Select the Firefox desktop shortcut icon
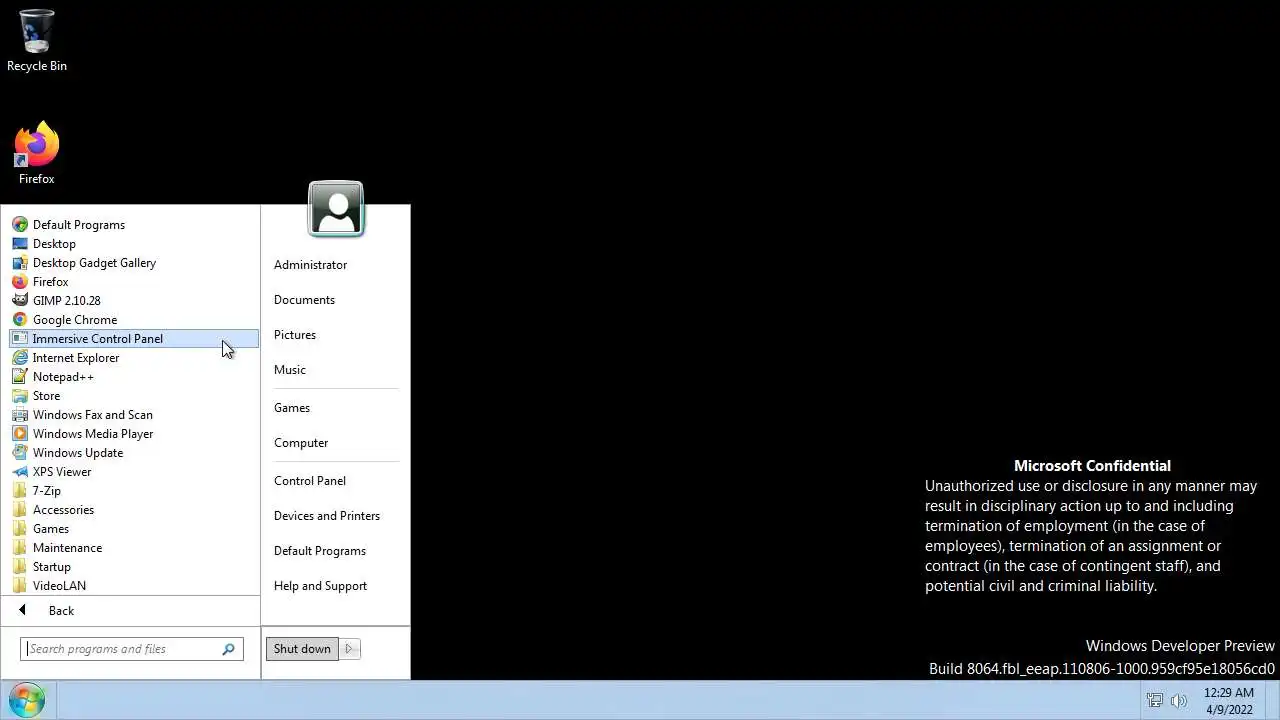Viewport: 1280px width, 720px height. tap(37, 145)
